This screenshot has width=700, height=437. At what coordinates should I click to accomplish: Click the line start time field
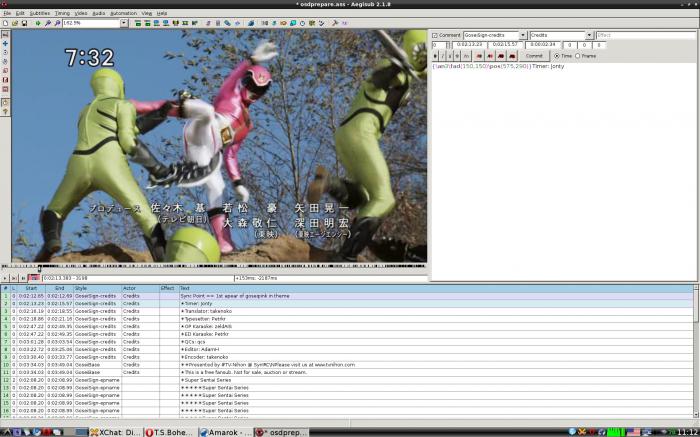470,45
